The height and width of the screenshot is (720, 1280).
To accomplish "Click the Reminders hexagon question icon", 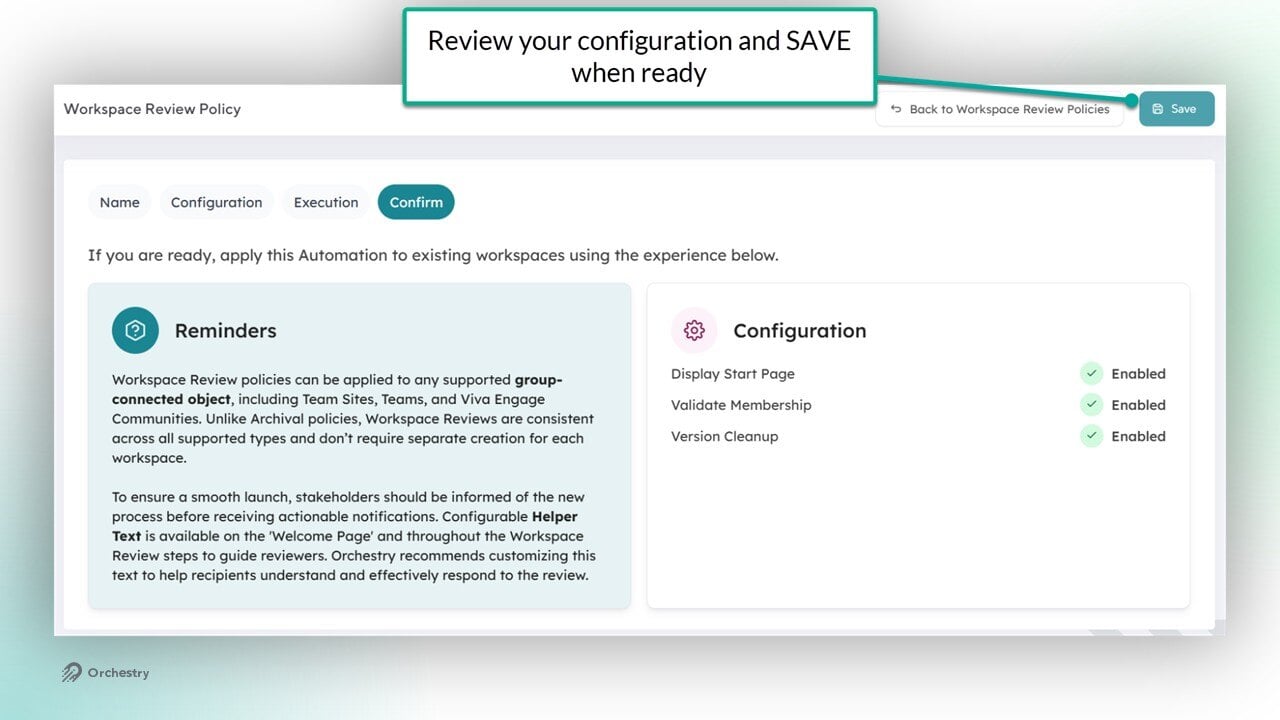I will point(135,330).
